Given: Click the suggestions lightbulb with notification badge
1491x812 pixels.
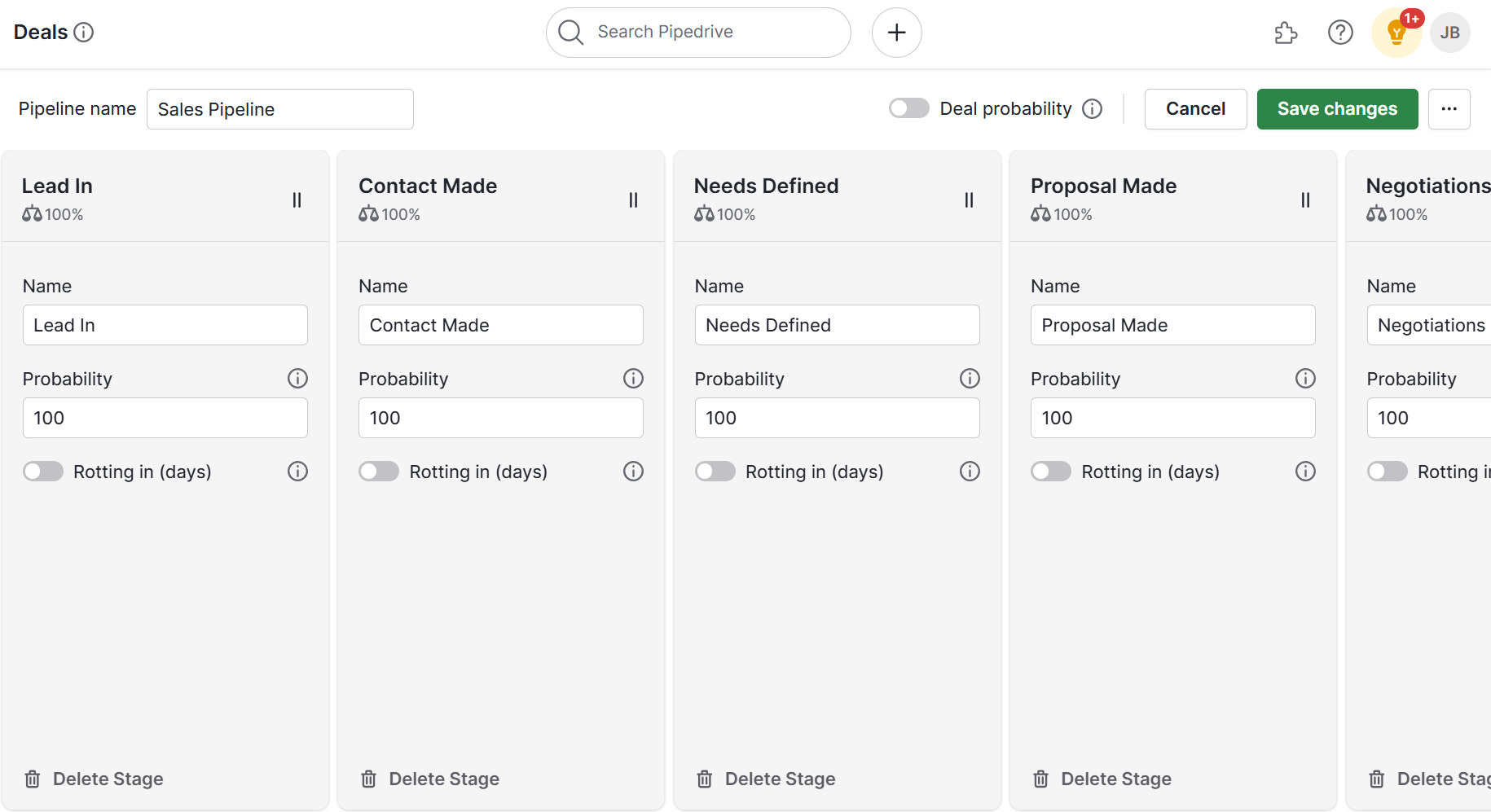Looking at the screenshot, I should click(1396, 33).
